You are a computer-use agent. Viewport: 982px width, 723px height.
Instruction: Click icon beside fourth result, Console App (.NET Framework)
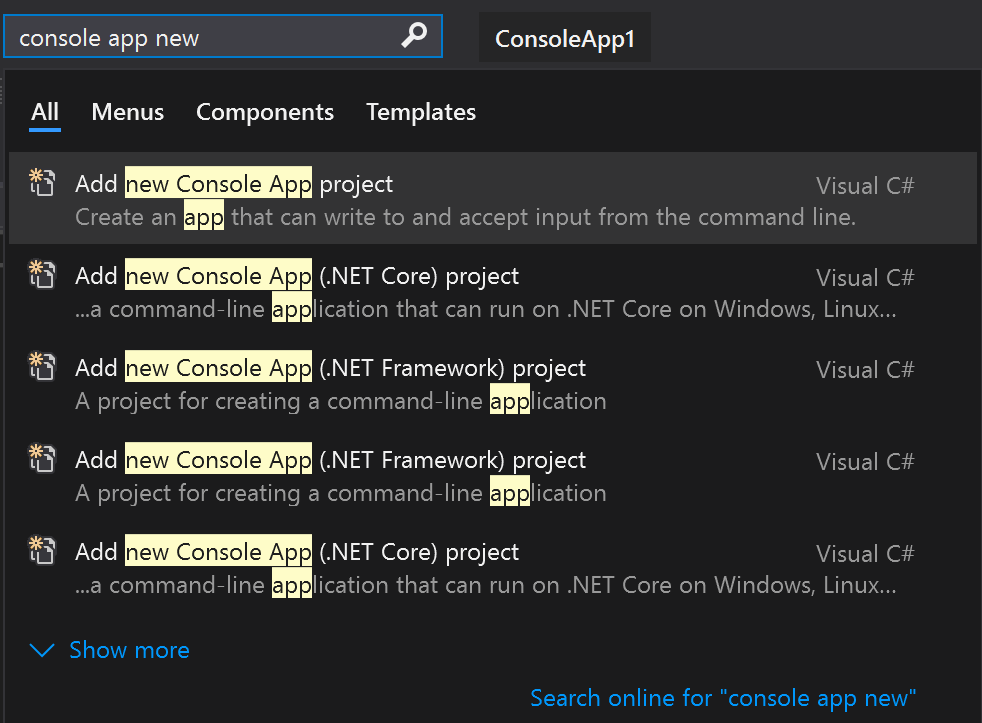coord(42,459)
